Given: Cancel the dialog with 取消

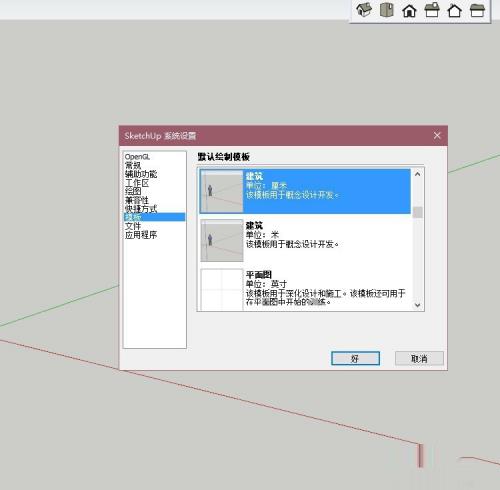Looking at the screenshot, I should (419, 359).
